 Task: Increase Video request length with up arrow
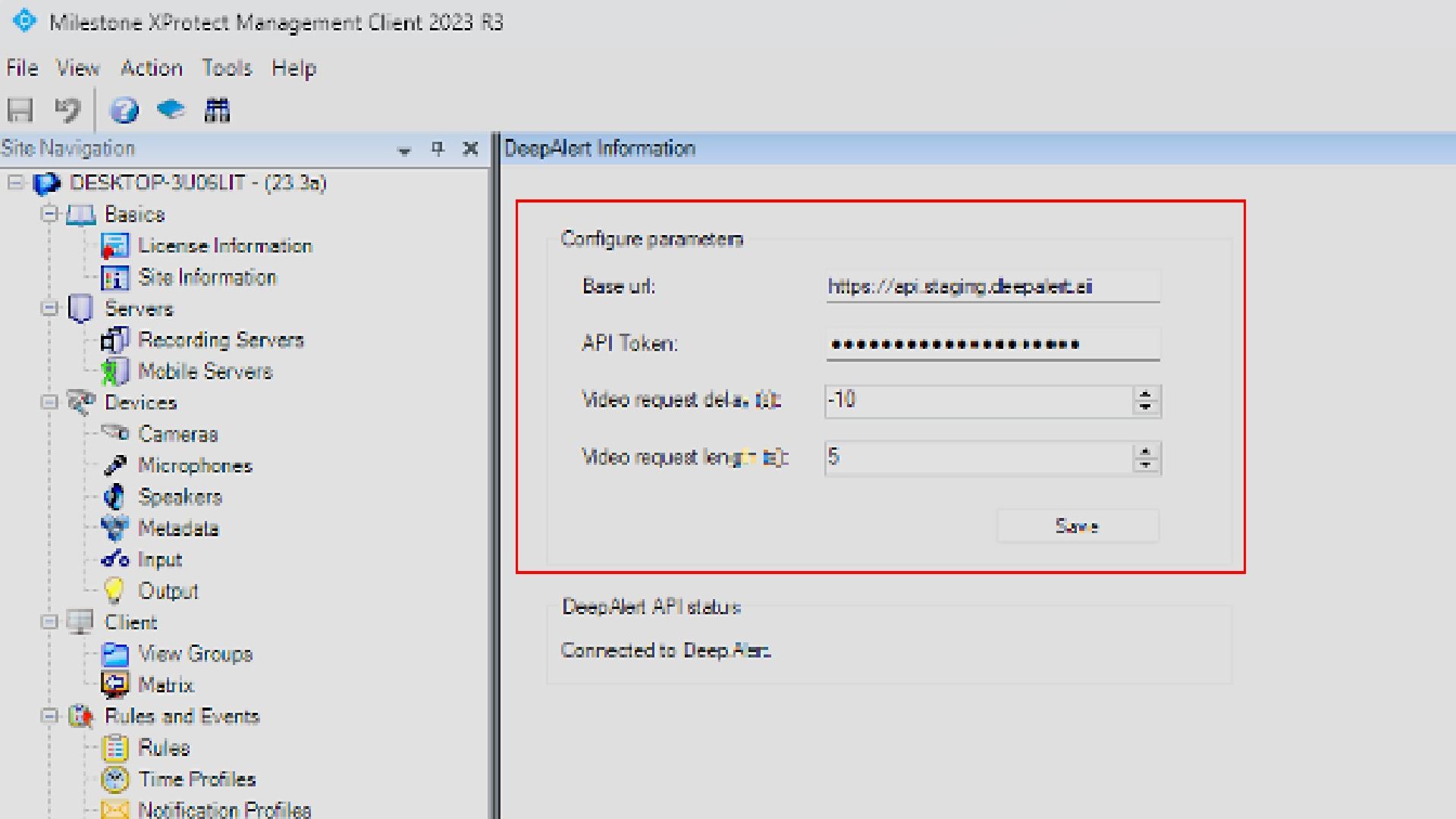pyautogui.click(x=1146, y=450)
